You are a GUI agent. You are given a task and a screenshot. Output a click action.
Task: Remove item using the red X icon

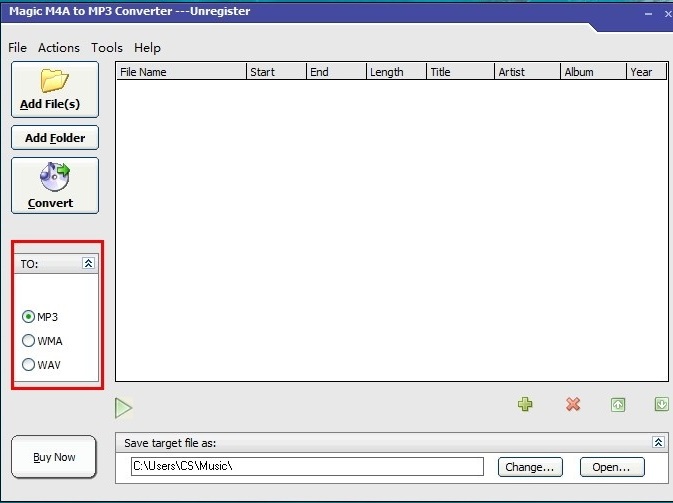[573, 404]
